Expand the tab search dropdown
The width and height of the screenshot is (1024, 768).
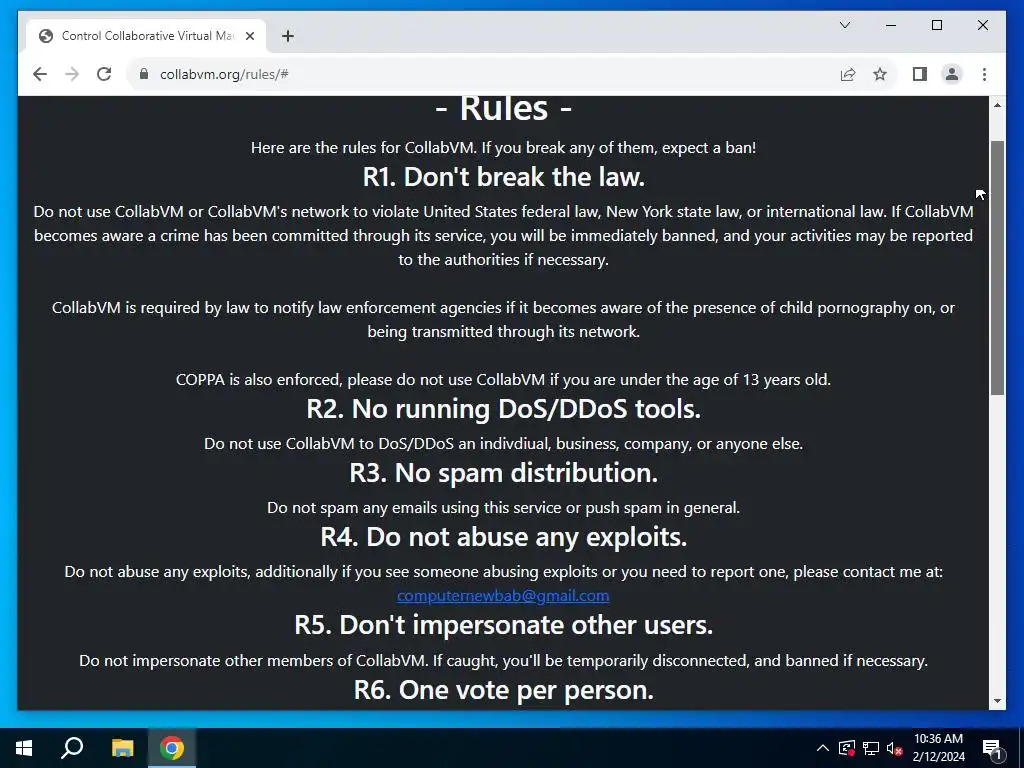(x=844, y=25)
